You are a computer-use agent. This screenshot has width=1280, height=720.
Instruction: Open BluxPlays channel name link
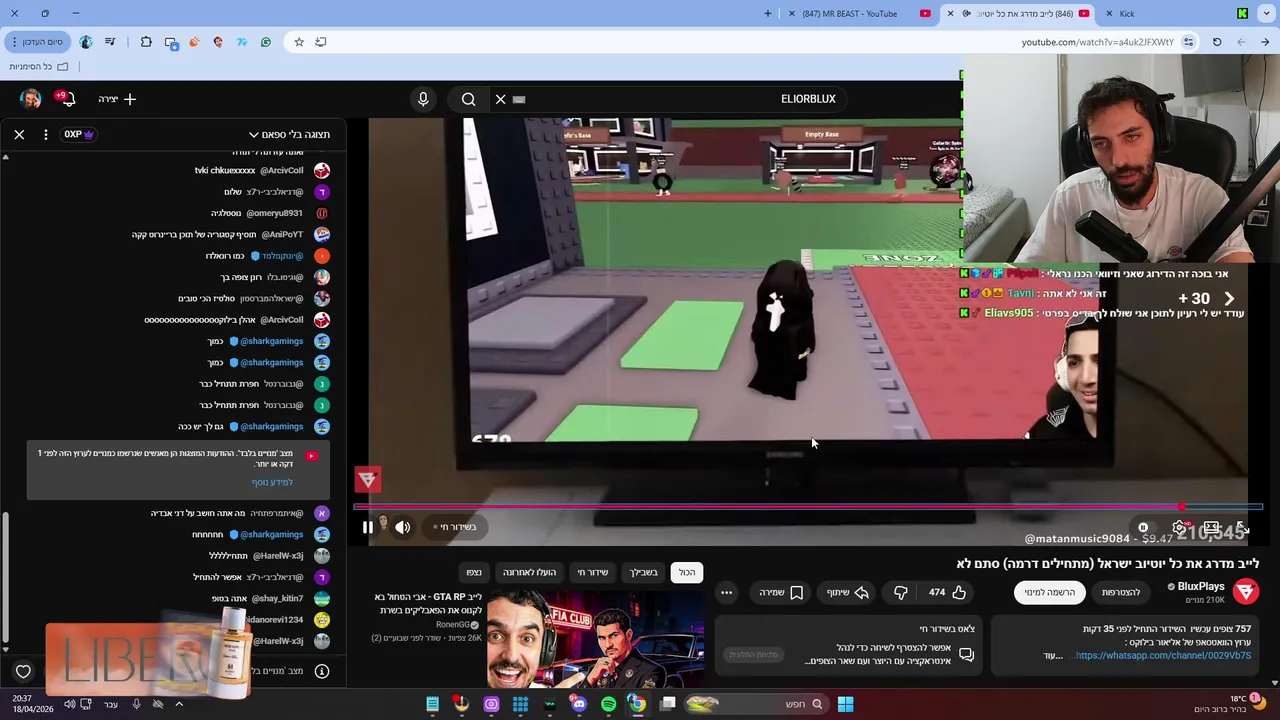point(1200,587)
